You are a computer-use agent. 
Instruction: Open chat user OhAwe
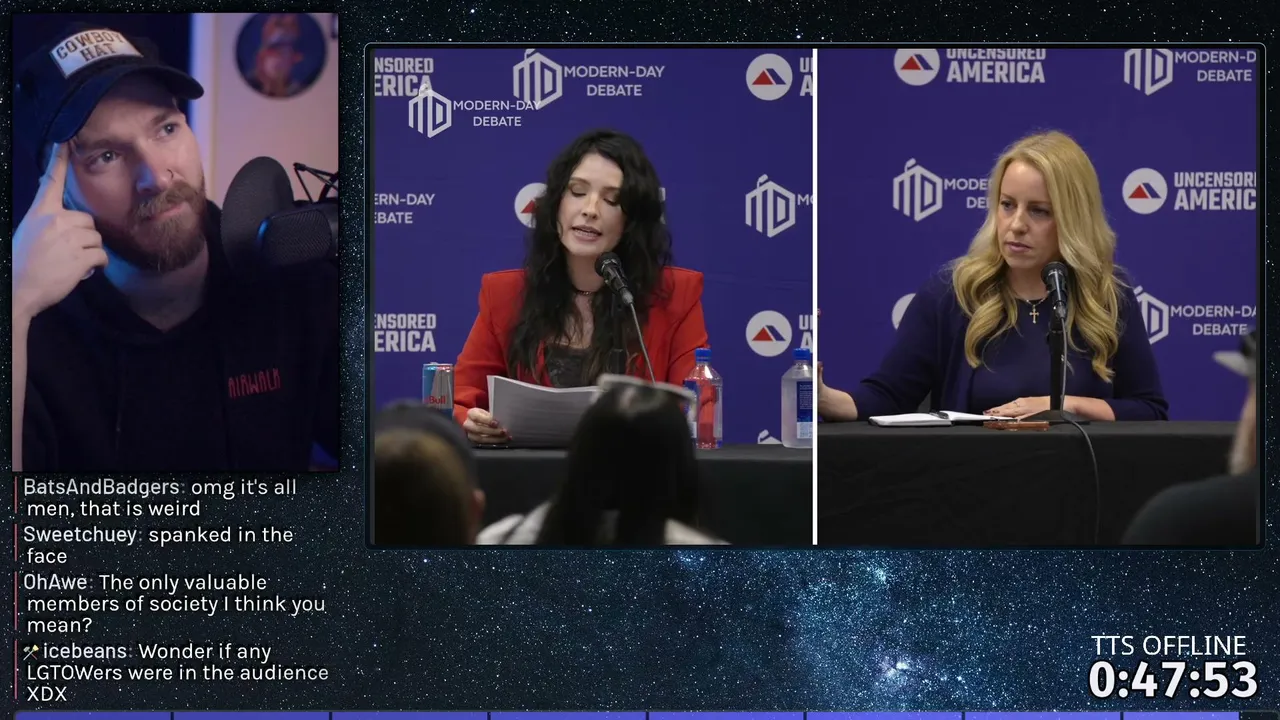coord(55,582)
